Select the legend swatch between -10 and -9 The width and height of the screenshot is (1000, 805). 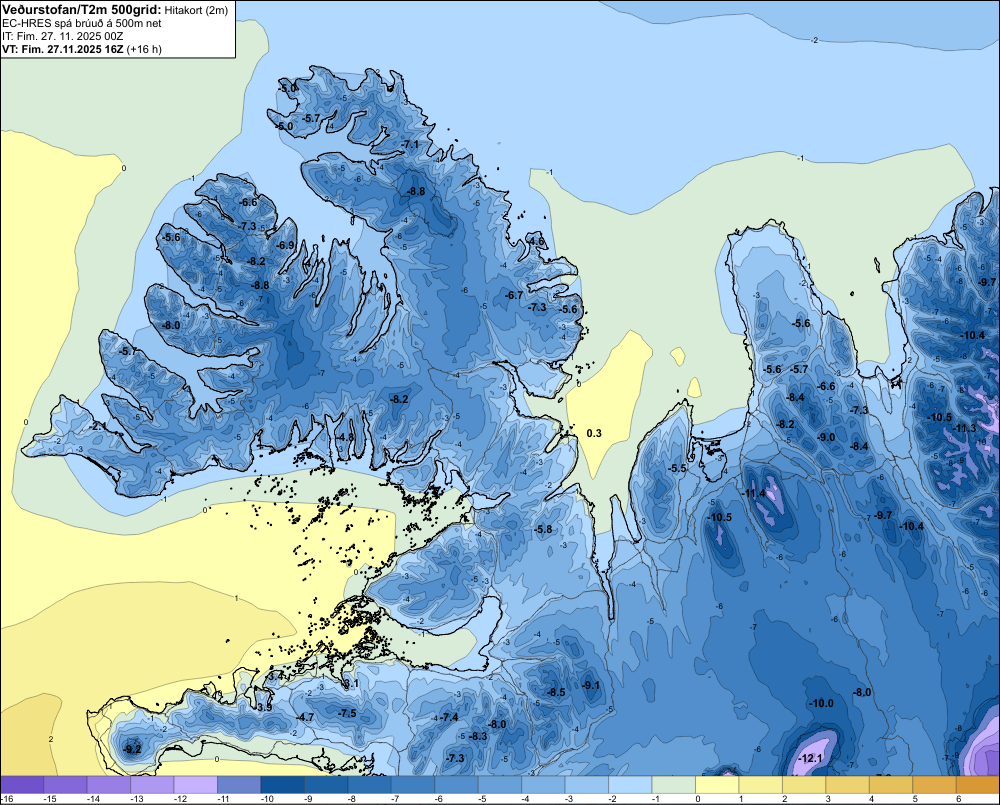[283, 785]
